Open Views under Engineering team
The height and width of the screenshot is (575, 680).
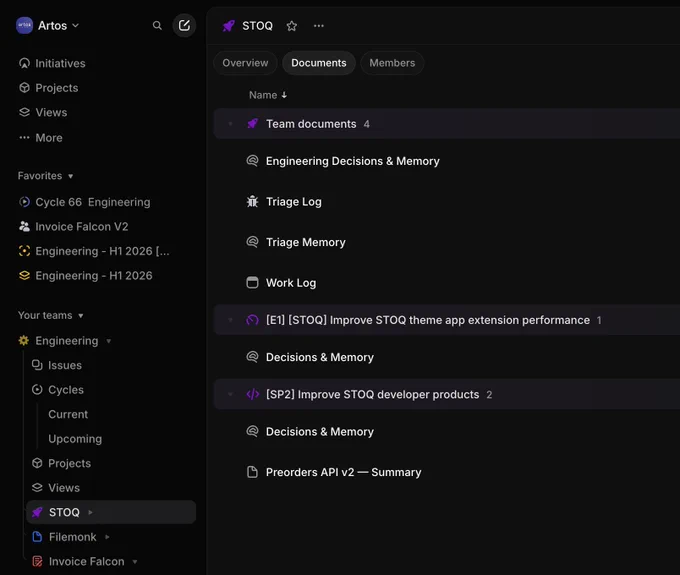tap(64, 488)
